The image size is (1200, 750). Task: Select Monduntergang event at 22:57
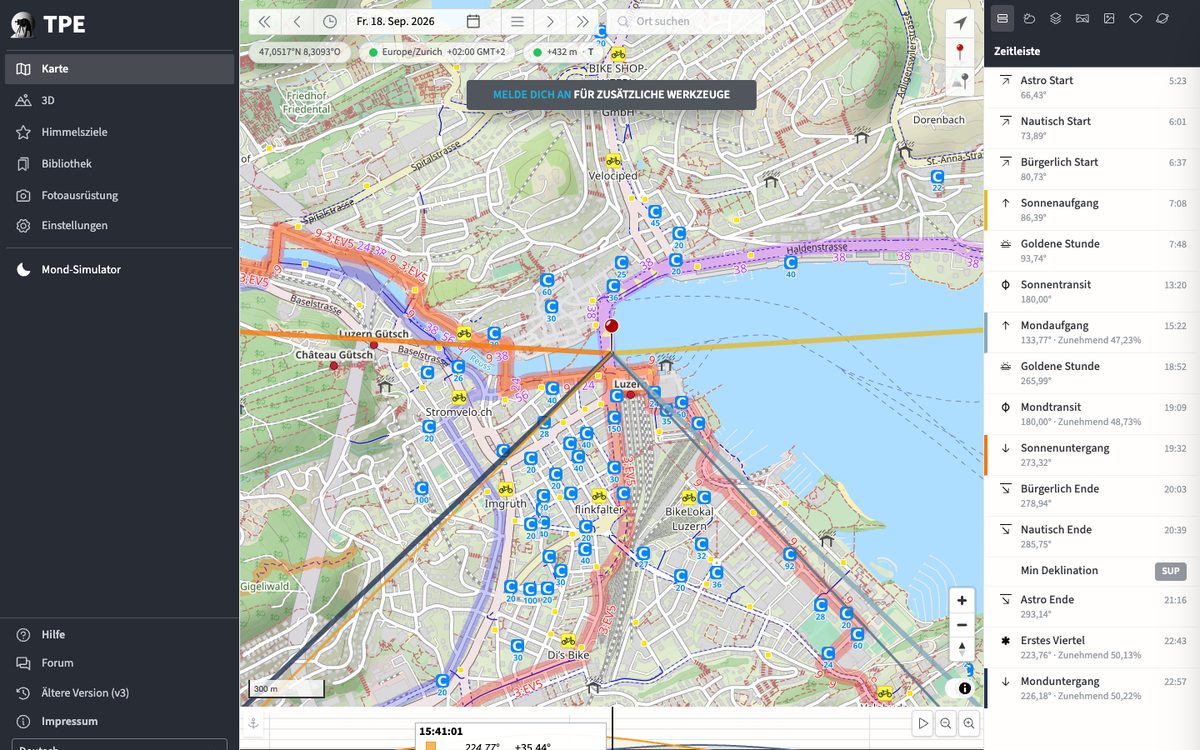click(x=1092, y=689)
